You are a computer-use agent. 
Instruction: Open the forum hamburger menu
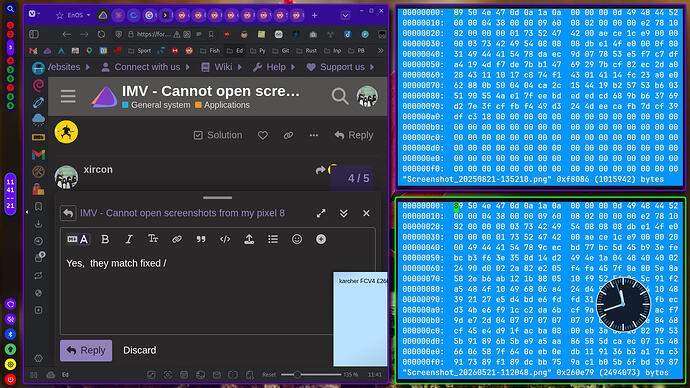tap(68, 96)
